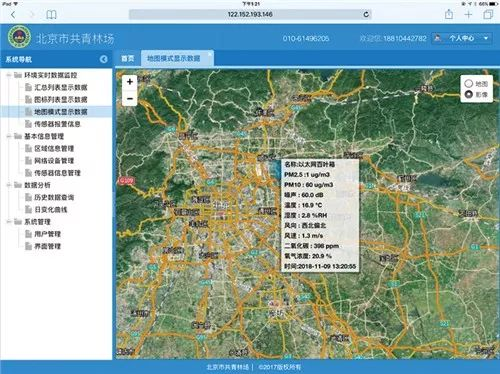Viewport: 500px width, 374px height.
Task: Tap the Safari share icon
Action: [449, 14]
